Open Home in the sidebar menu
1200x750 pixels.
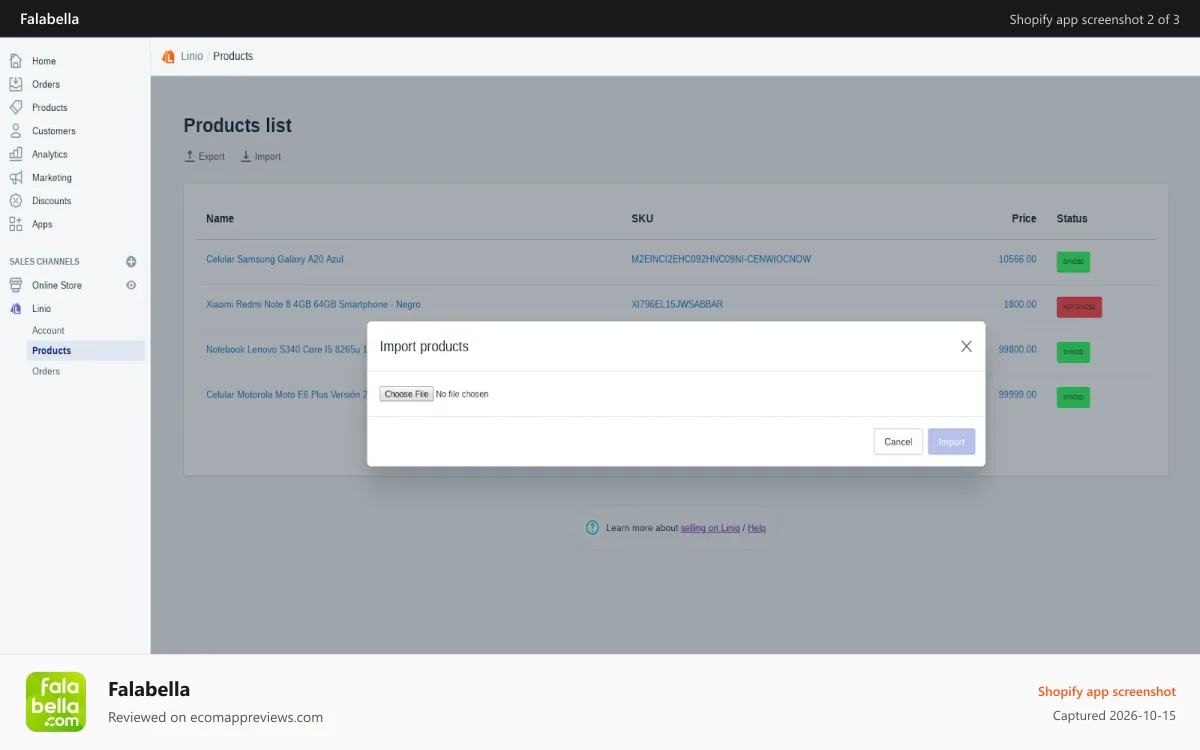(x=44, y=61)
